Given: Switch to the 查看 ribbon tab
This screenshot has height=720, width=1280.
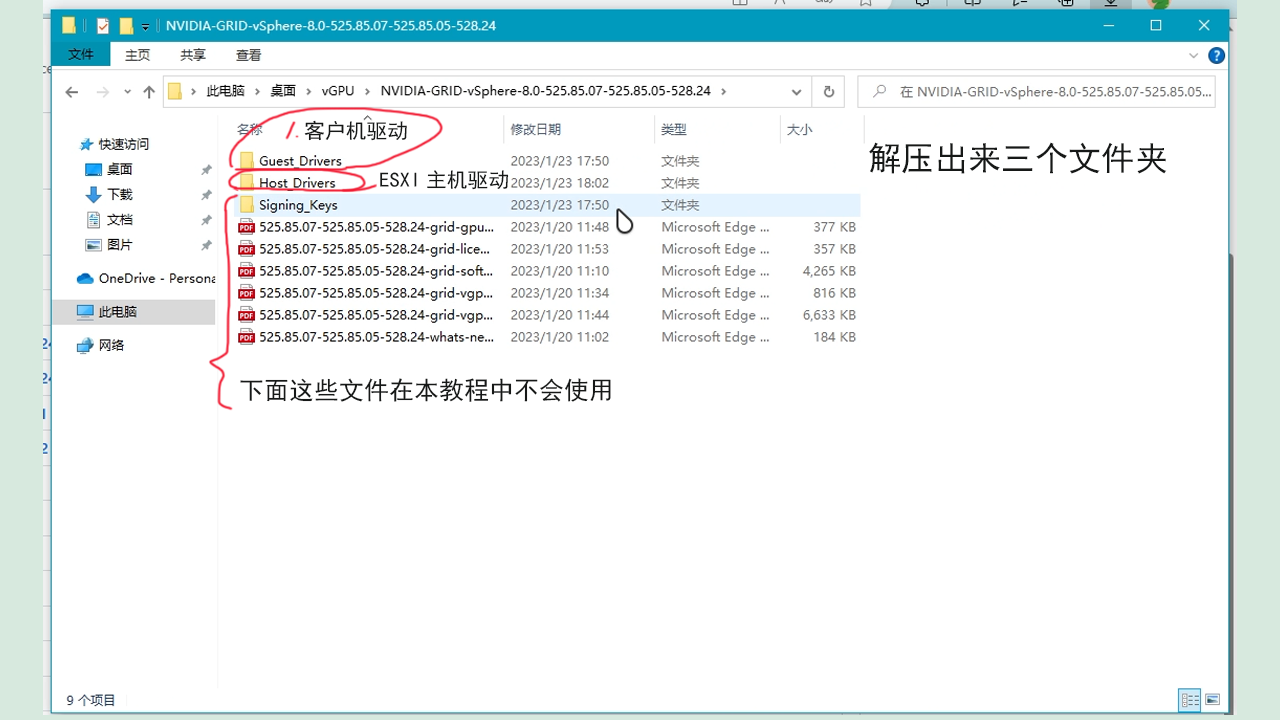Looking at the screenshot, I should [249, 55].
